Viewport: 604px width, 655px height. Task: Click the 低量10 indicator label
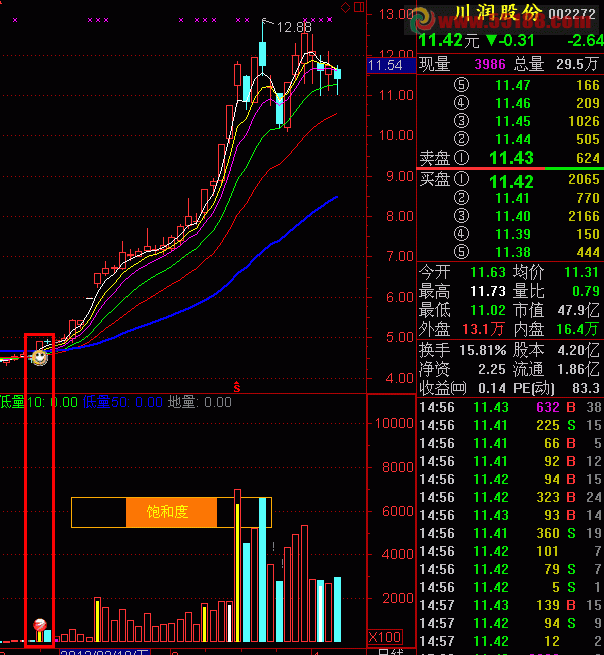click(x=39, y=402)
